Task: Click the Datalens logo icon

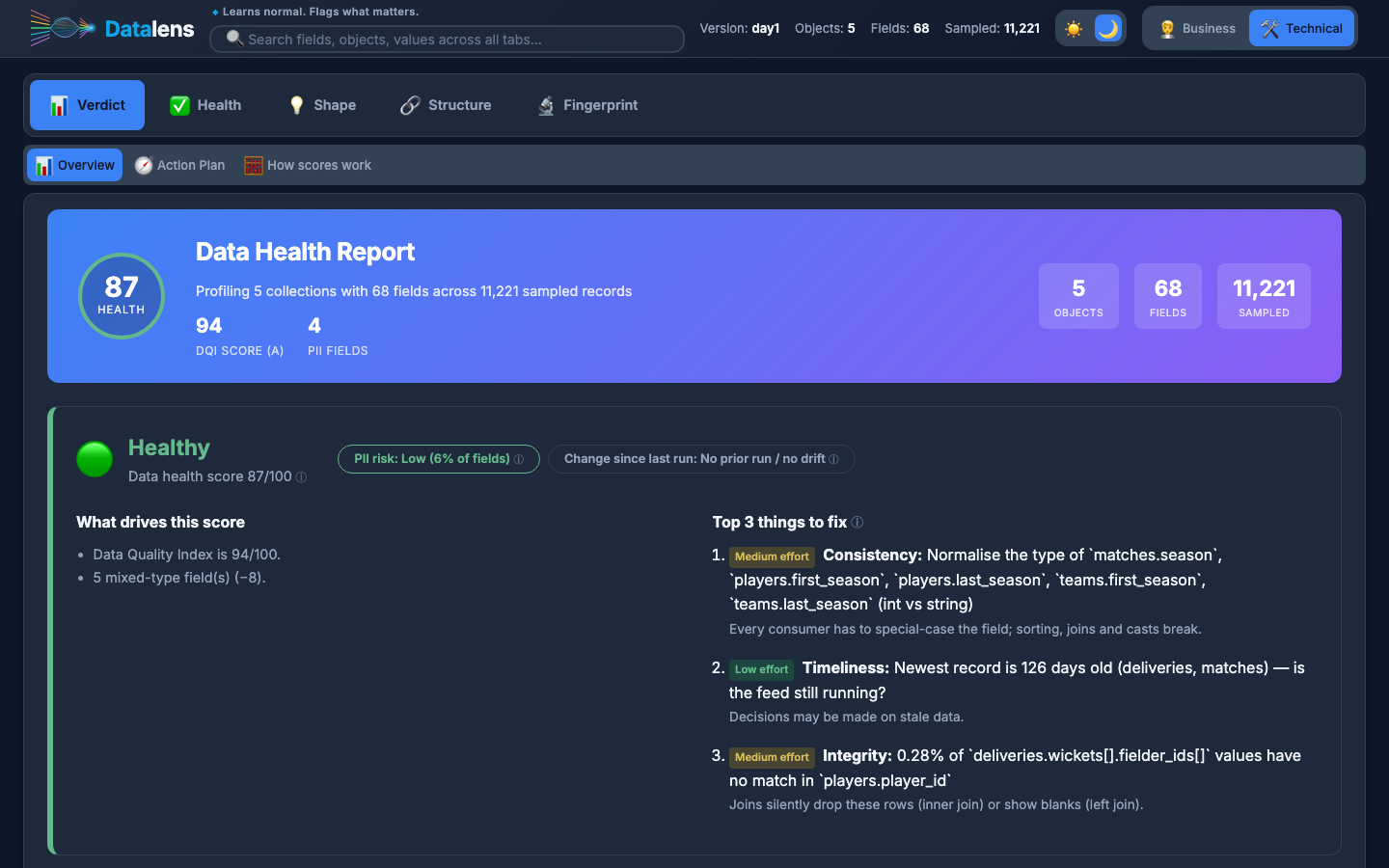Action: point(63,28)
